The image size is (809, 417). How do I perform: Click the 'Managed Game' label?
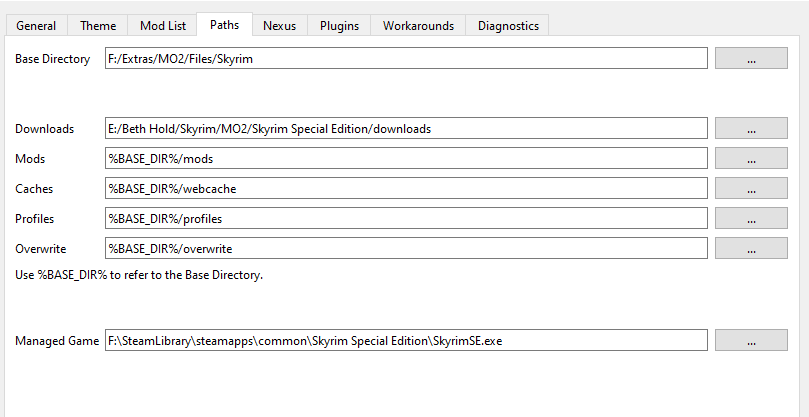point(57,341)
